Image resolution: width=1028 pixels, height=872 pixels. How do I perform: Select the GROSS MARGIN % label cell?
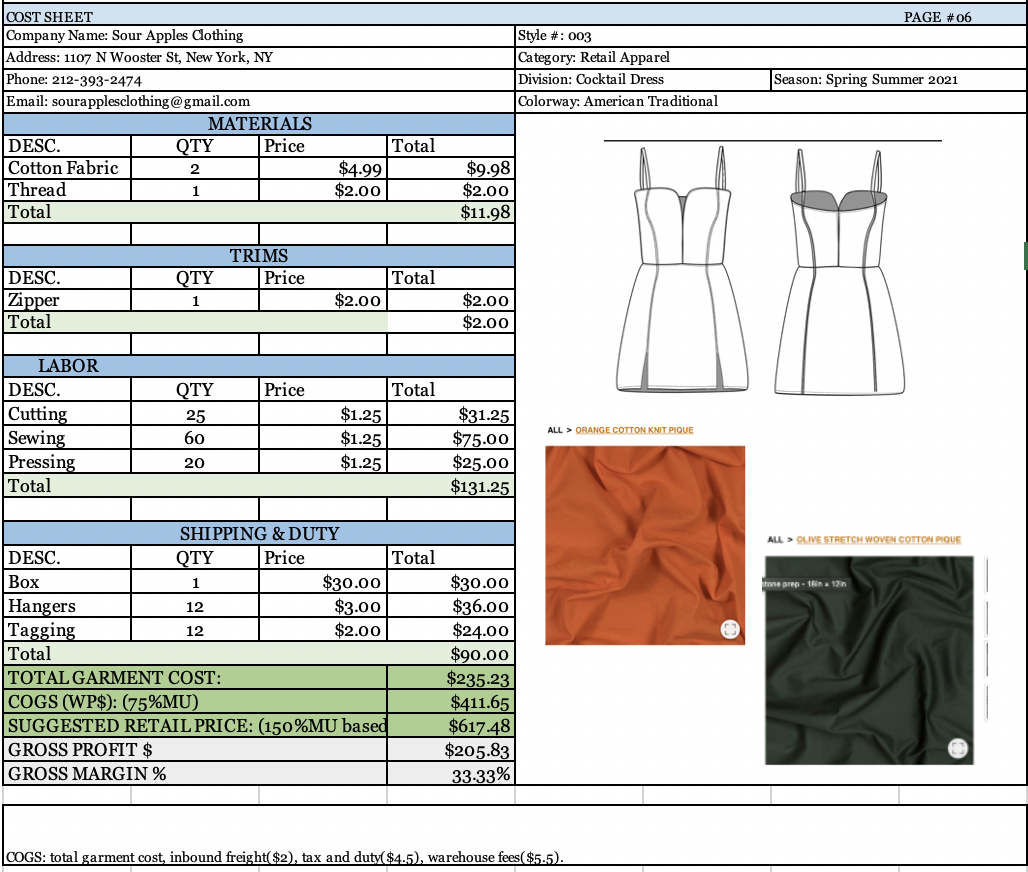(195, 774)
